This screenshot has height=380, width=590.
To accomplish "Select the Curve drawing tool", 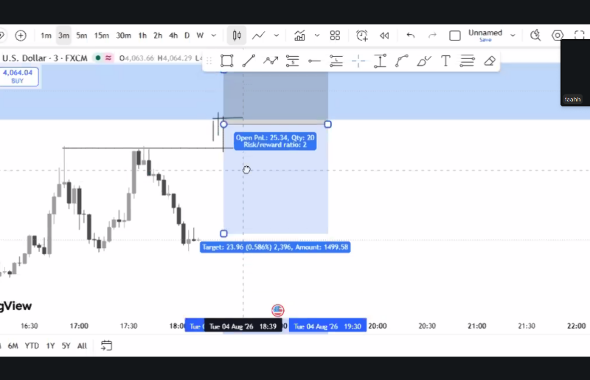I will (x=402, y=61).
